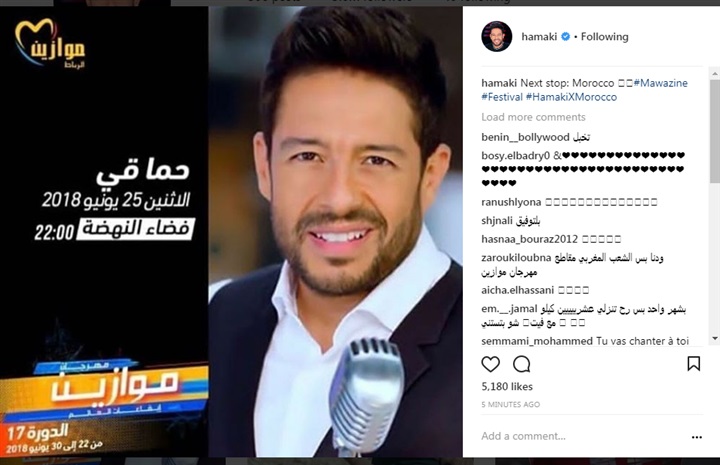Like the post with the heart icon
The image size is (720, 465).
490,364
